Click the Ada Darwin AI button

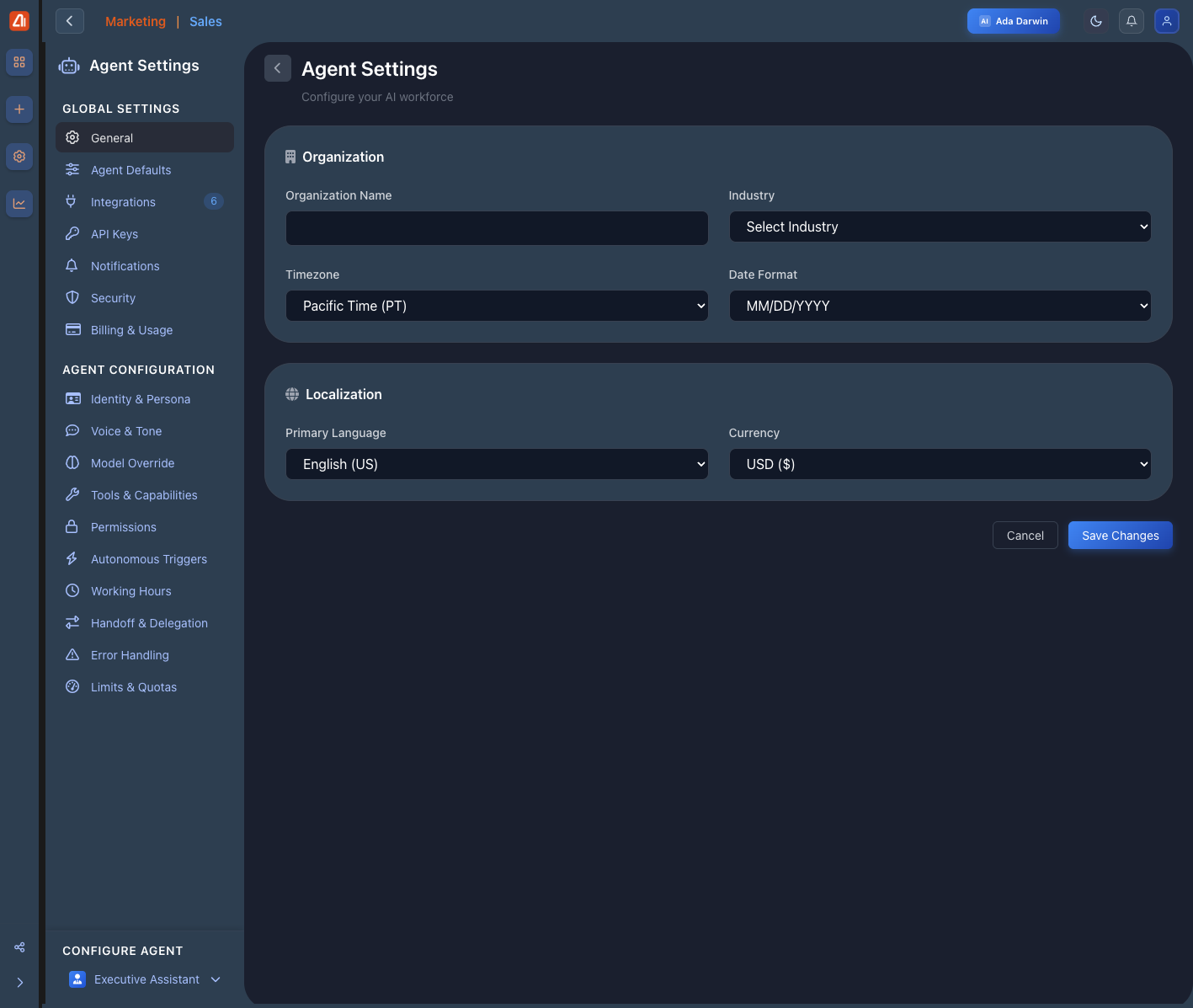(1014, 21)
